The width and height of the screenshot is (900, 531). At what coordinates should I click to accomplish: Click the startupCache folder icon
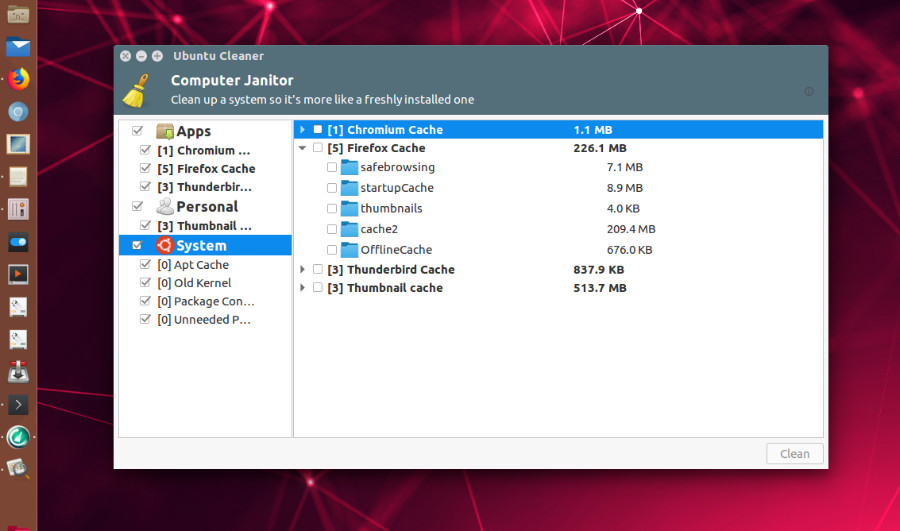pyautogui.click(x=349, y=188)
